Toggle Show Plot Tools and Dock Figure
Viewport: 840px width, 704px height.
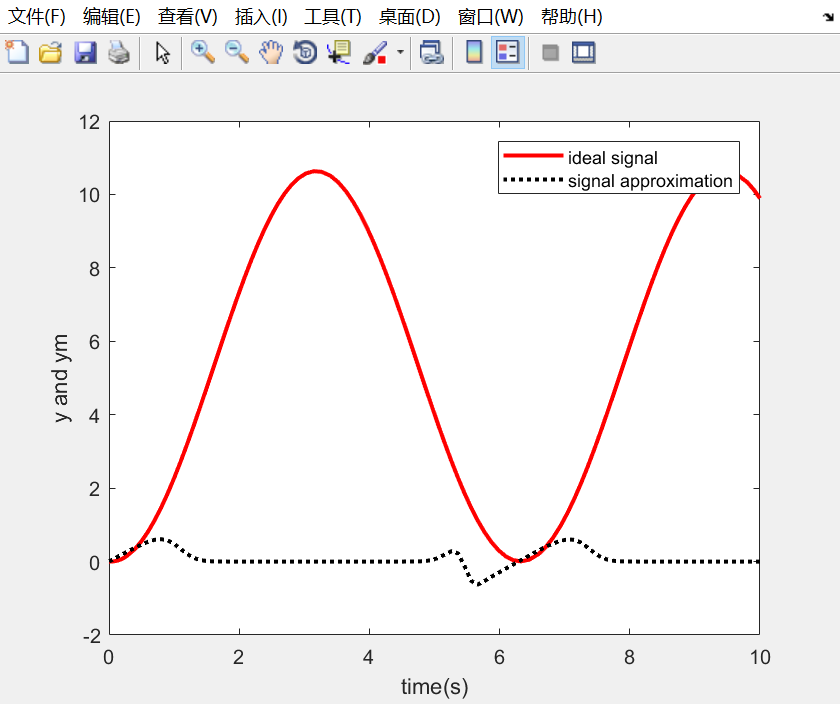(583, 52)
